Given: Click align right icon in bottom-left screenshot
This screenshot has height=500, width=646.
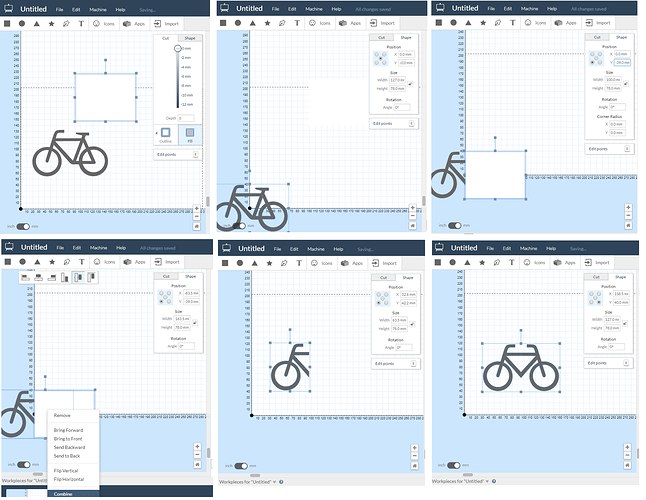Looking at the screenshot, I should tap(51, 278).
